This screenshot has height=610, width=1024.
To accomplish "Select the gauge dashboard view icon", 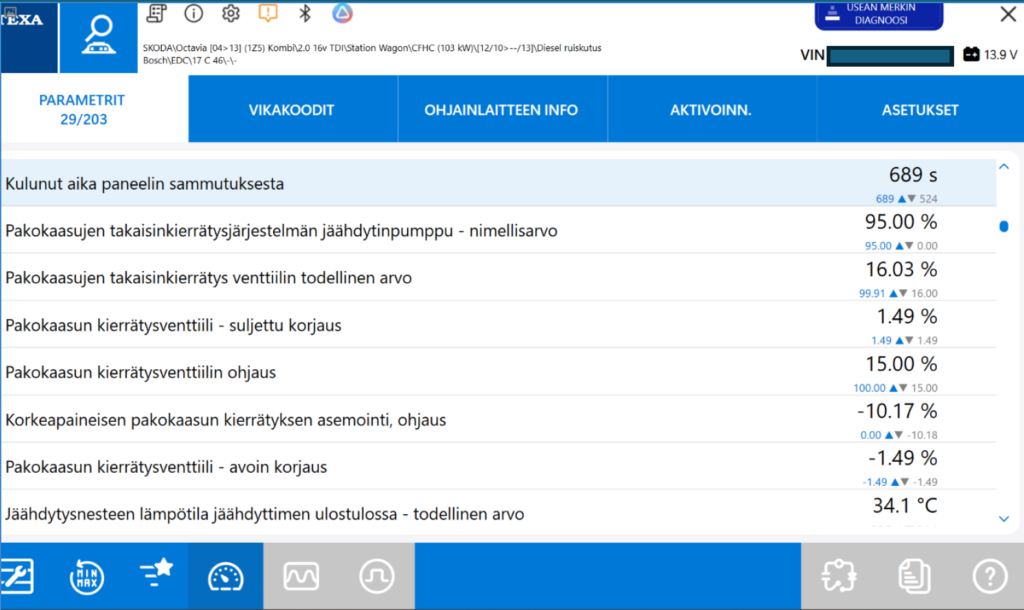I will point(225,576).
